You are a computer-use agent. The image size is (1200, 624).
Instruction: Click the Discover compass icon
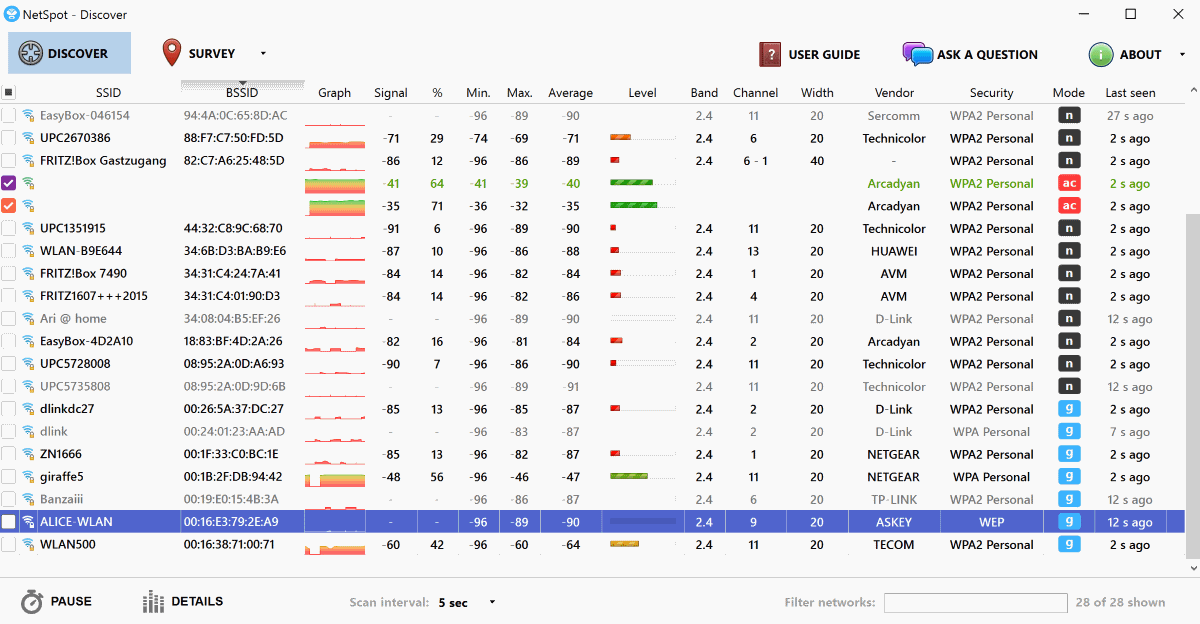pyautogui.click(x=30, y=53)
